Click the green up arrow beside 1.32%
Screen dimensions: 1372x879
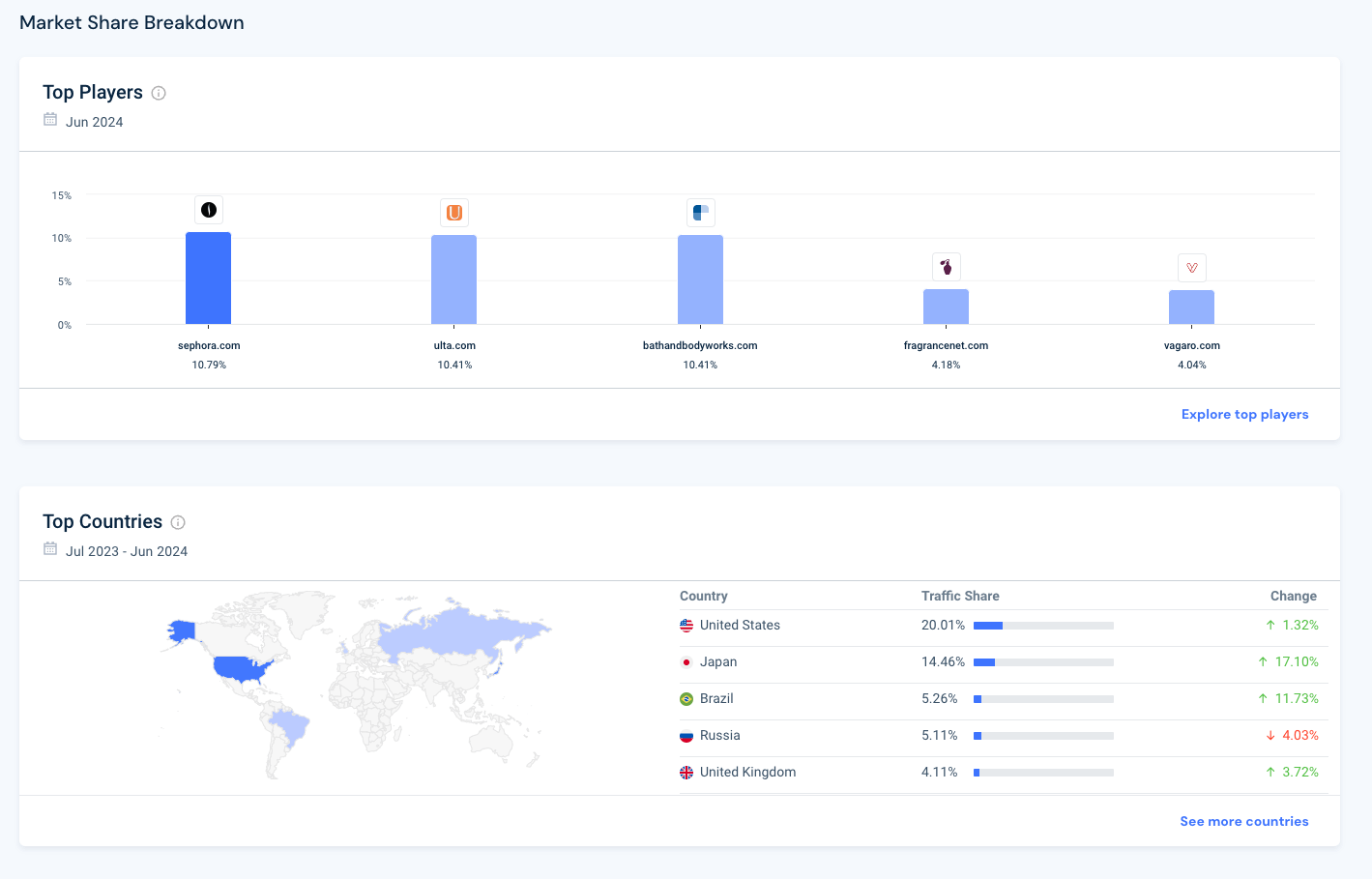1270,626
